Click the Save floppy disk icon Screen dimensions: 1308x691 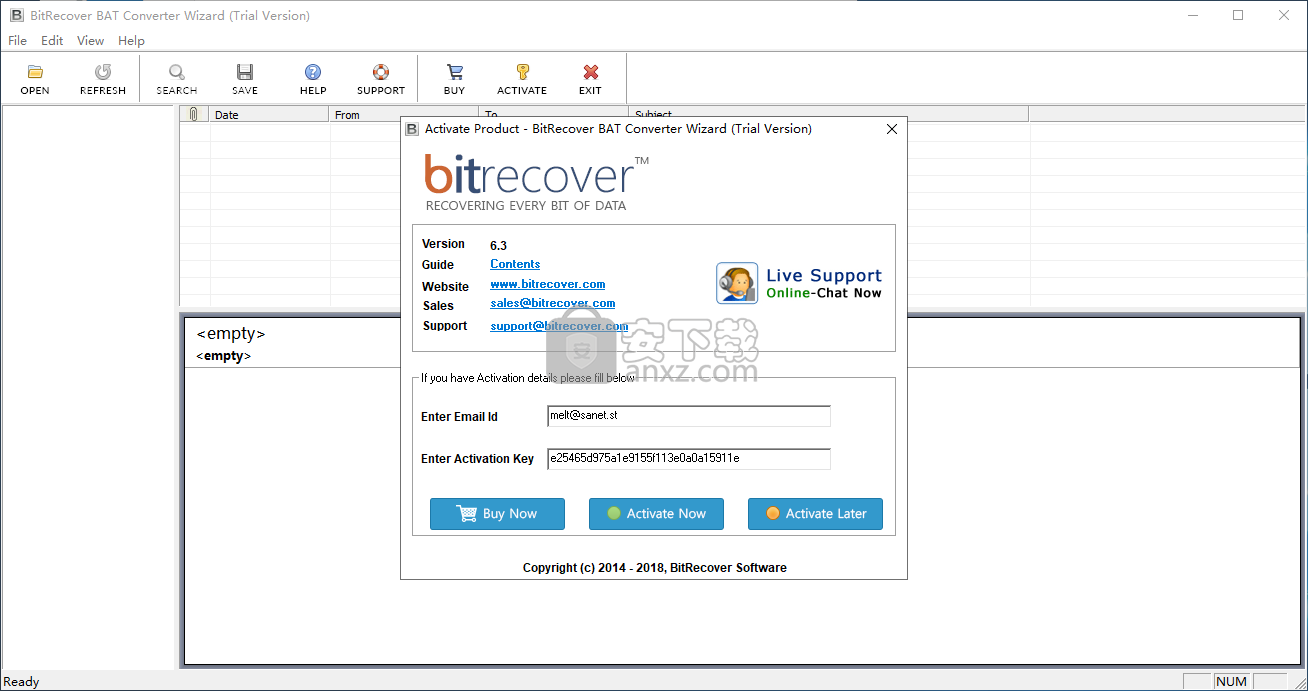tap(245, 72)
